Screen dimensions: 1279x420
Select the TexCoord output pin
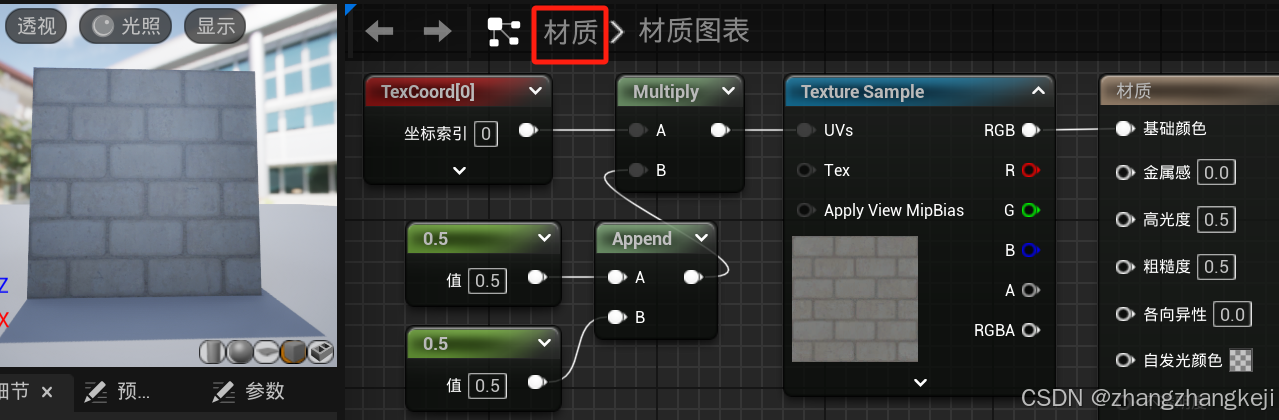528,130
